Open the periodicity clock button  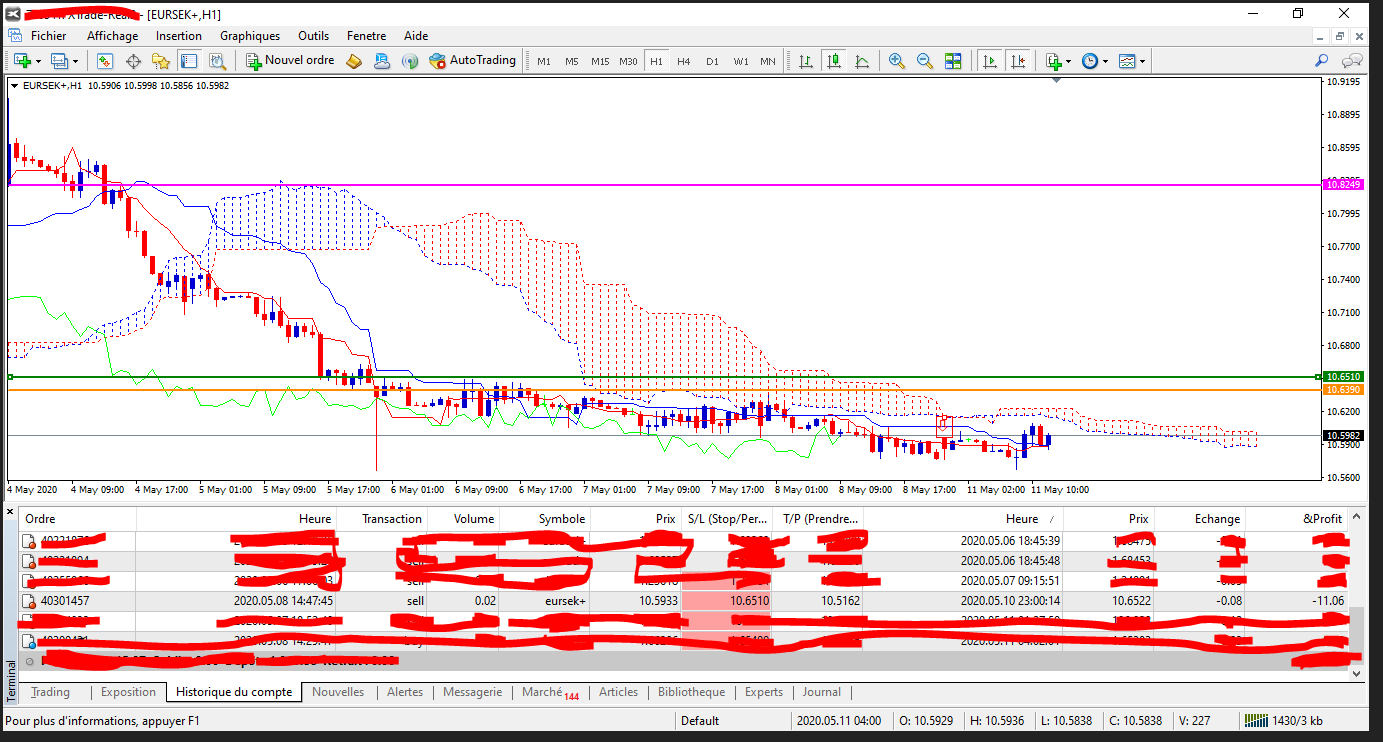click(x=1090, y=61)
